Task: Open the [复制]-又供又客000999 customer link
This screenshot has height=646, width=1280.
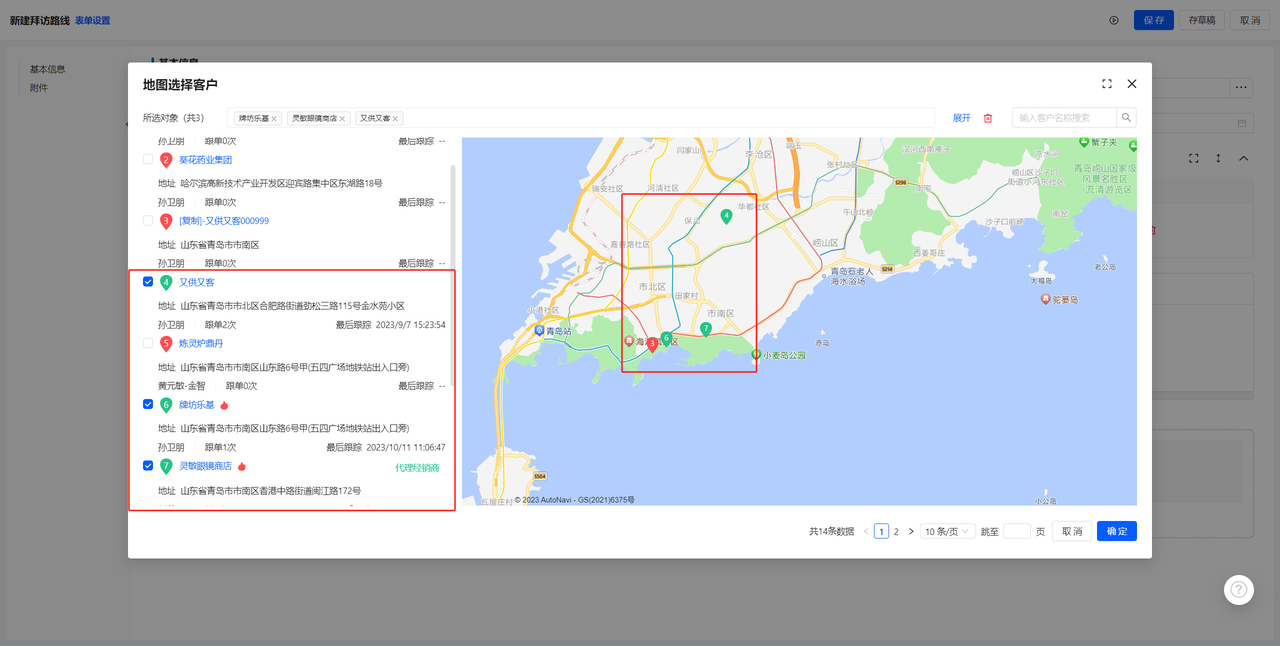Action: [224, 221]
